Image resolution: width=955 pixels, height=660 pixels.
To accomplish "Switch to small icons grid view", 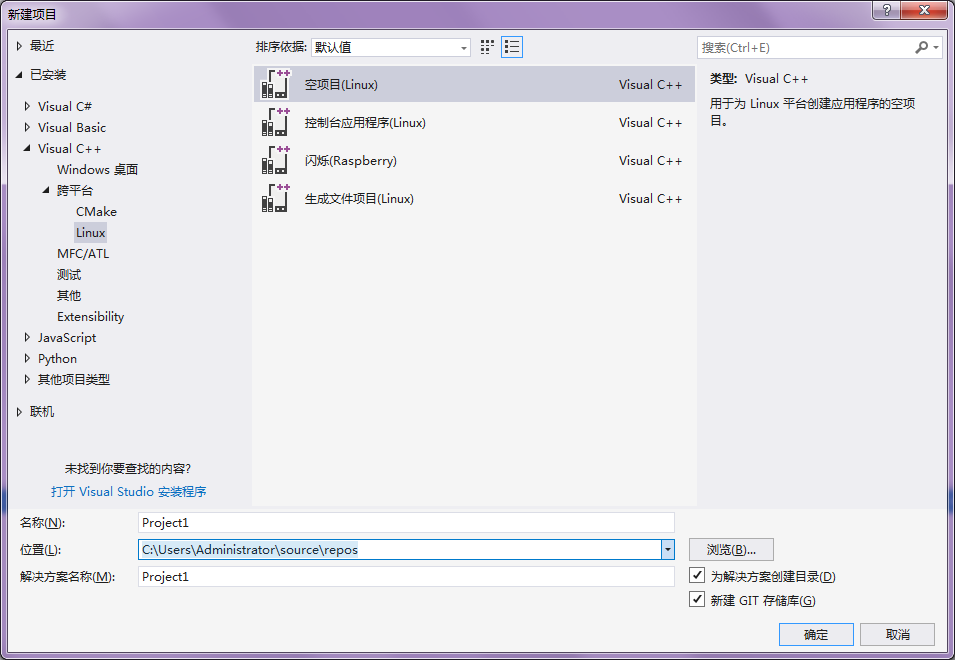I will 487,47.
